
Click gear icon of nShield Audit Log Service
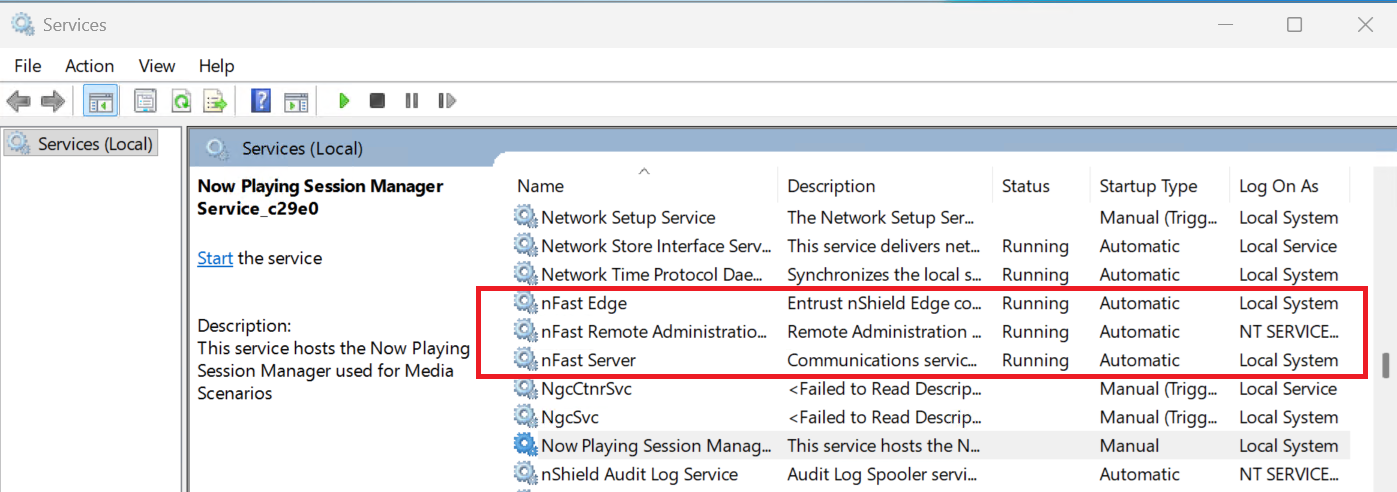click(x=525, y=474)
